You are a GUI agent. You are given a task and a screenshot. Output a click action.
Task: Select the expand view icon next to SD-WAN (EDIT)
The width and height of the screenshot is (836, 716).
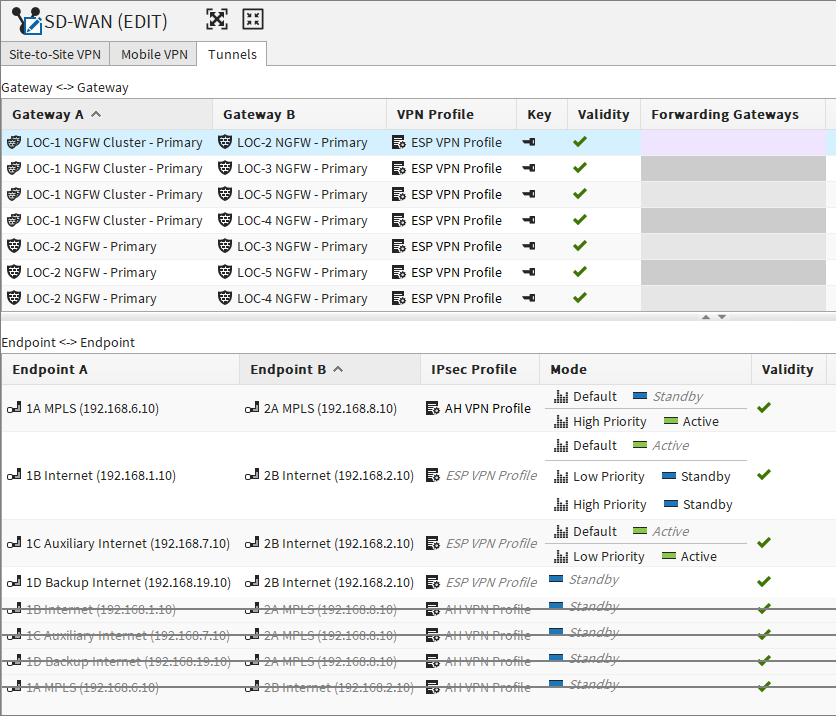216,18
